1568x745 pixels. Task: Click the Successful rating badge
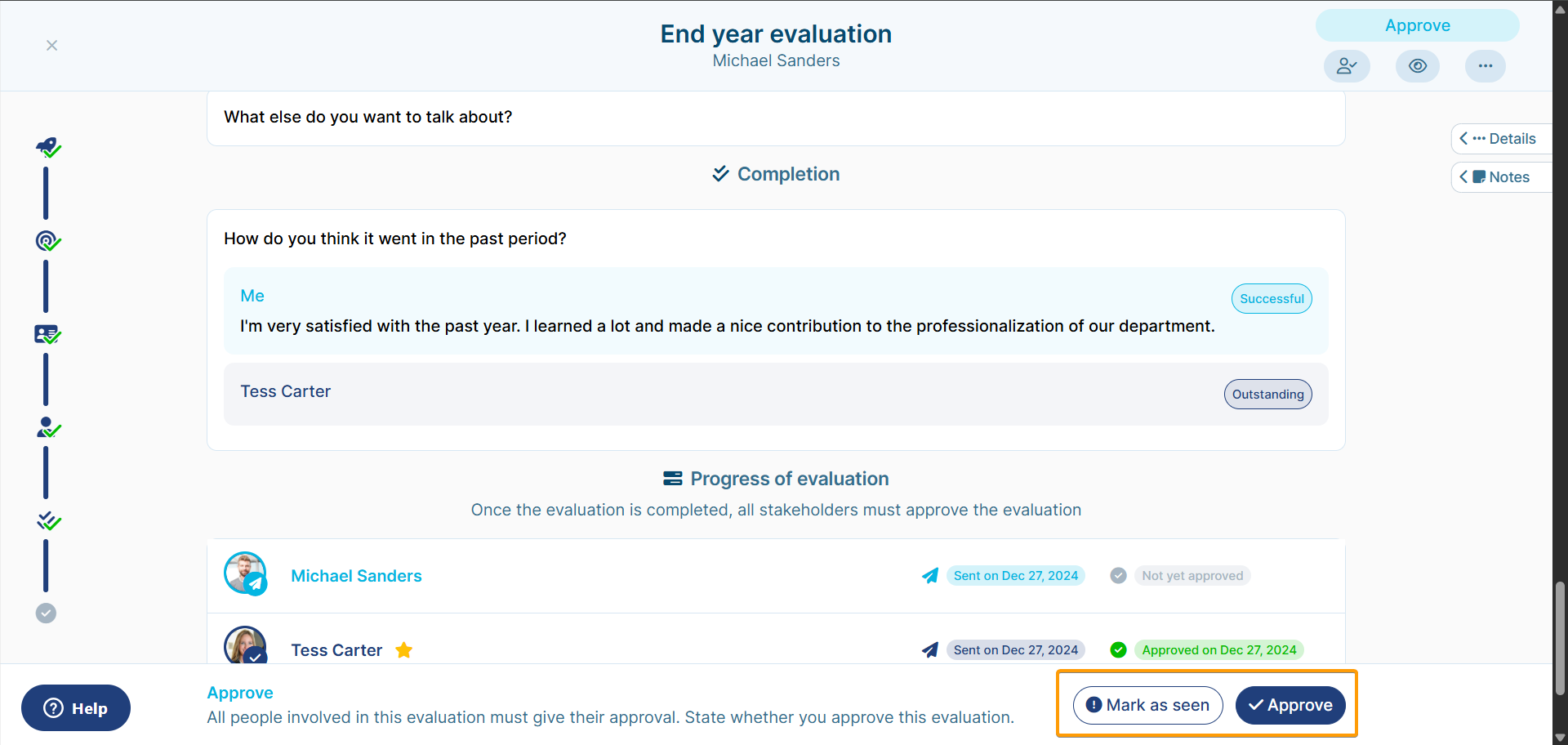pos(1272,299)
